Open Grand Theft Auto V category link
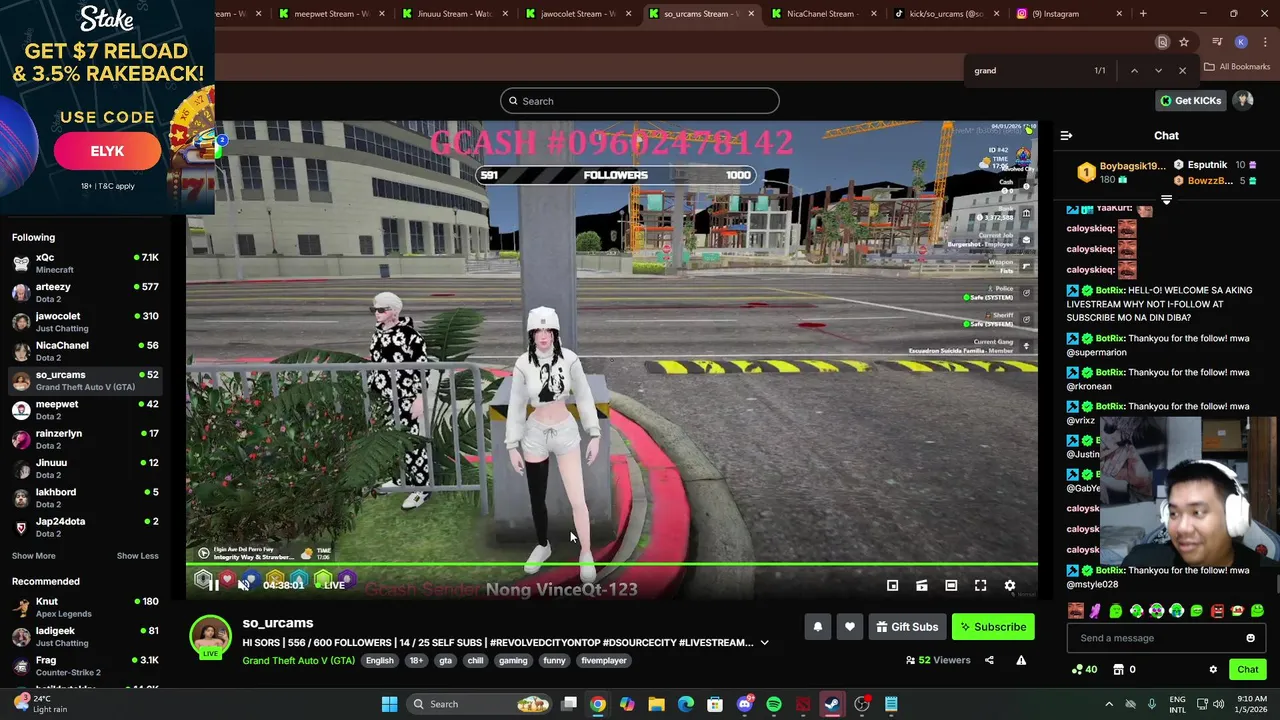 [x=298, y=661]
